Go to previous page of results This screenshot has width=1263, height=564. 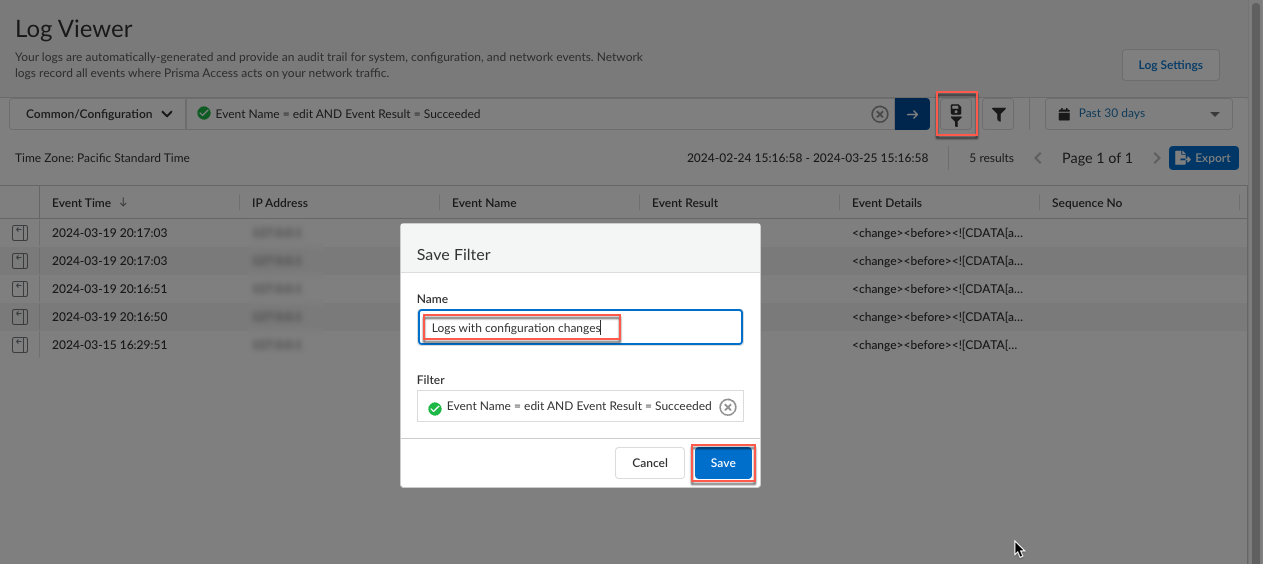pos(1038,158)
